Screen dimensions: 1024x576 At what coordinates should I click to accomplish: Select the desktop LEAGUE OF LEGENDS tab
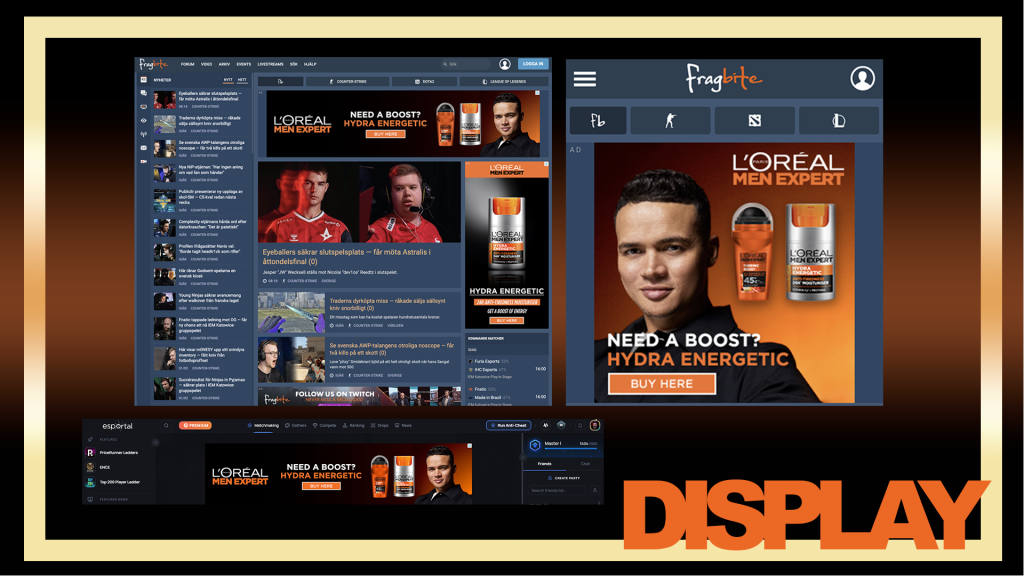click(x=504, y=82)
